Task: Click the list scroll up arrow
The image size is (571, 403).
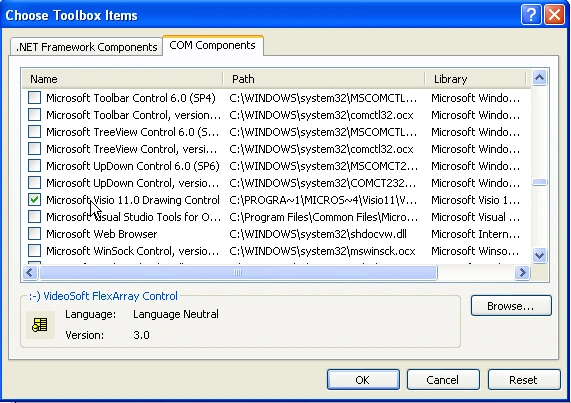Action: tap(539, 78)
